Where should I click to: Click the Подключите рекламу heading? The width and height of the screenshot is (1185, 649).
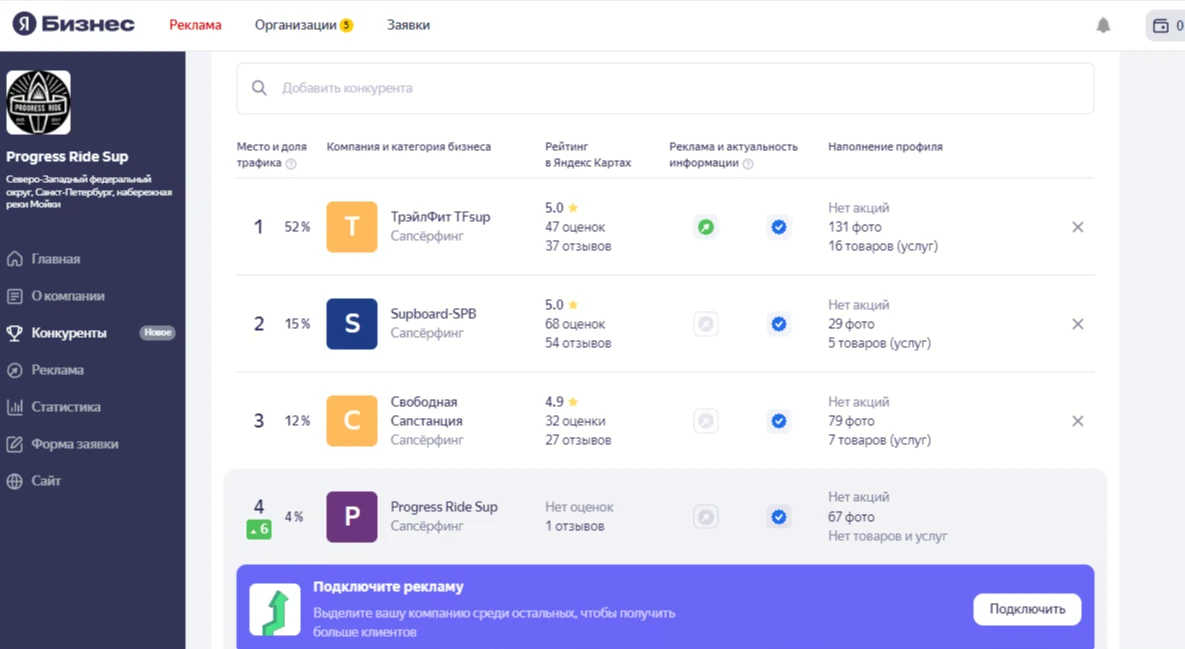point(388,587)
